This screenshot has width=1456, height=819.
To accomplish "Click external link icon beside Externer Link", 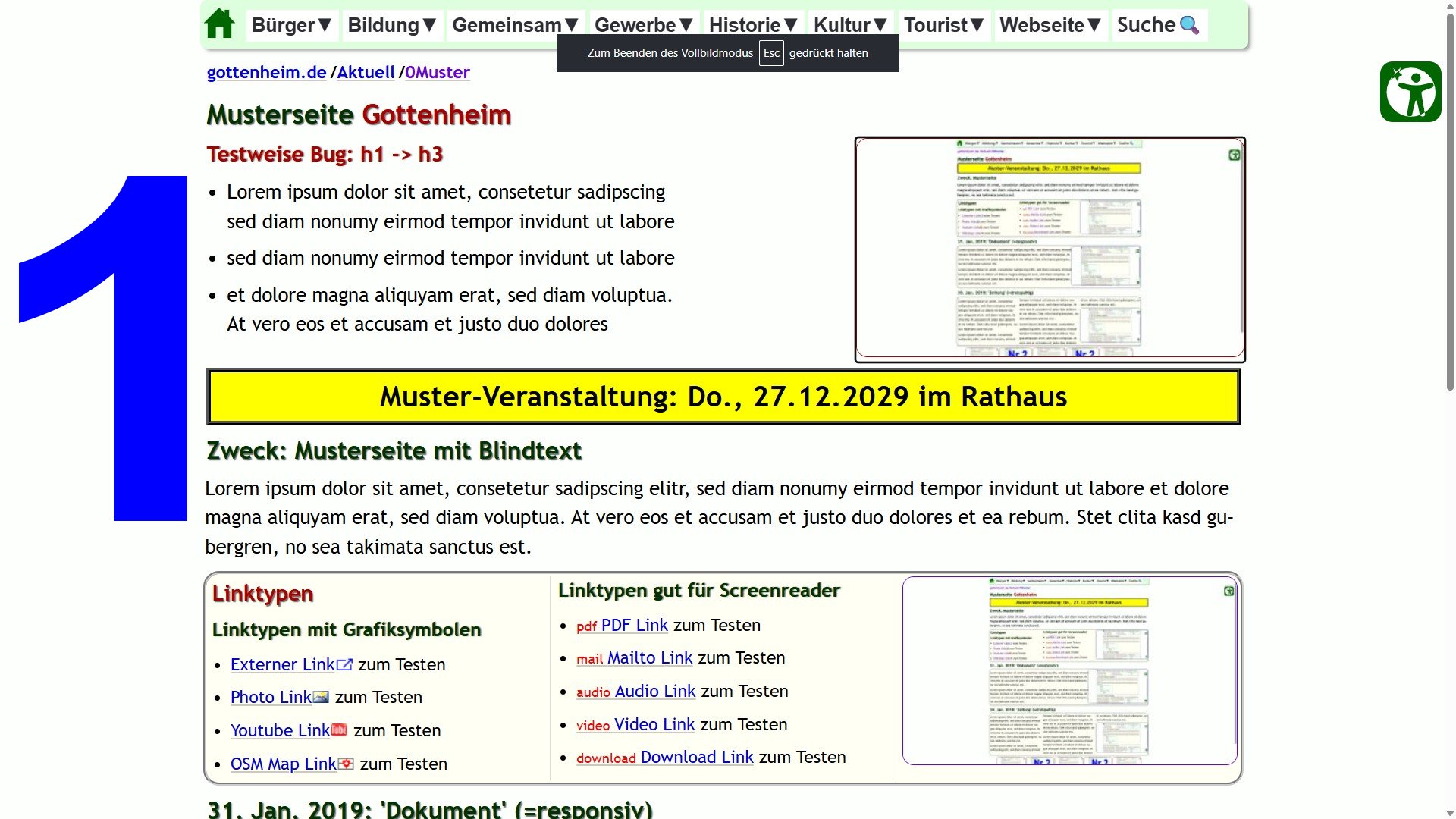I will tap(345, 665).
